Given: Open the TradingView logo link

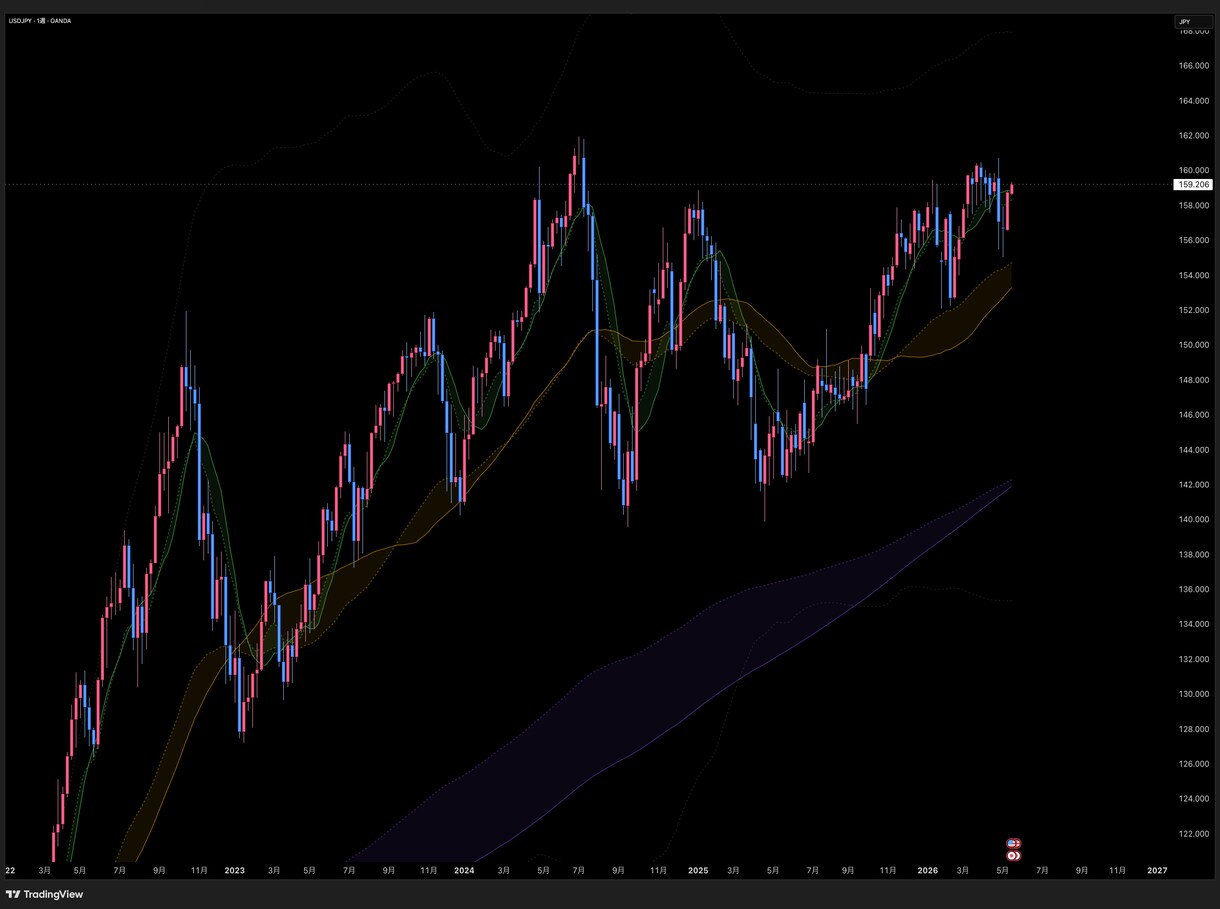Looking at the screenshot, I should coord(46,894).
